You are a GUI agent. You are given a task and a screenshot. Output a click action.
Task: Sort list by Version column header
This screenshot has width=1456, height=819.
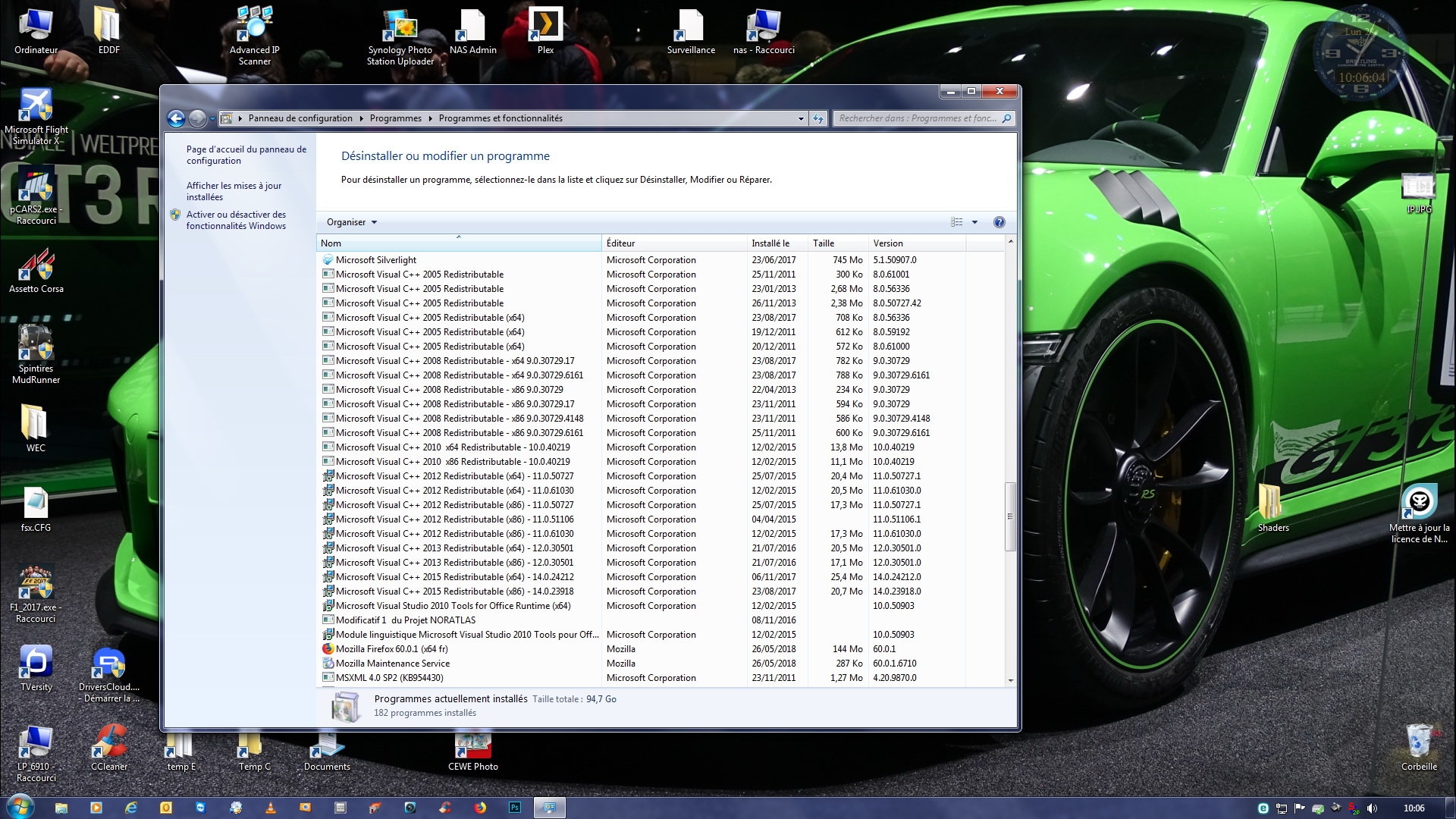pyautogui.click(x=917, y=243)
